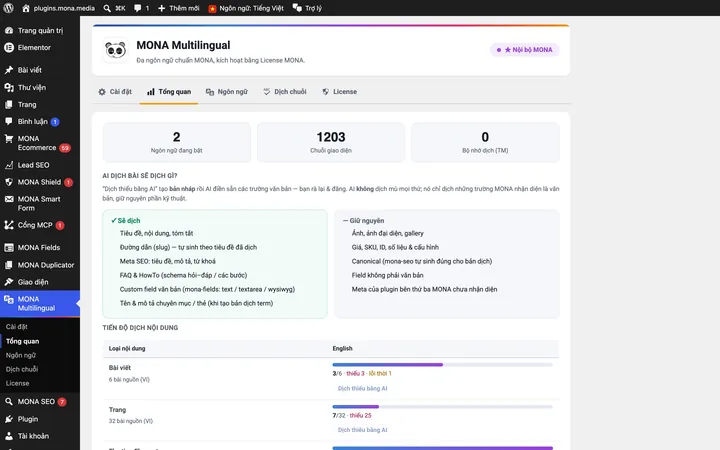
Task: Click the Thư viện media icon
Action: pos(9,87)
